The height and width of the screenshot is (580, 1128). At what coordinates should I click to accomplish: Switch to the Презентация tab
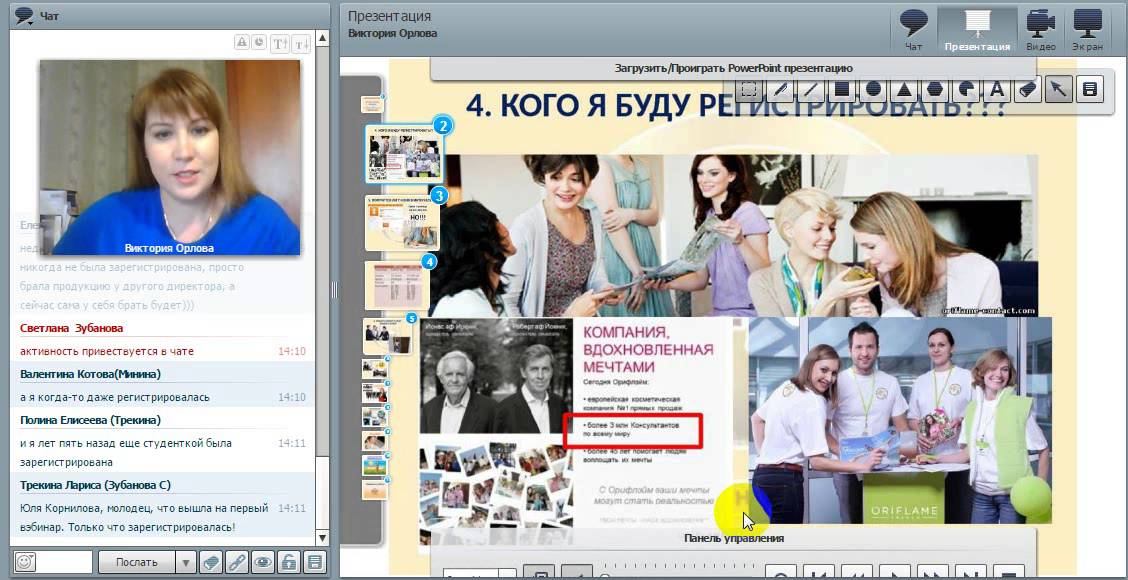coord(977,30)
